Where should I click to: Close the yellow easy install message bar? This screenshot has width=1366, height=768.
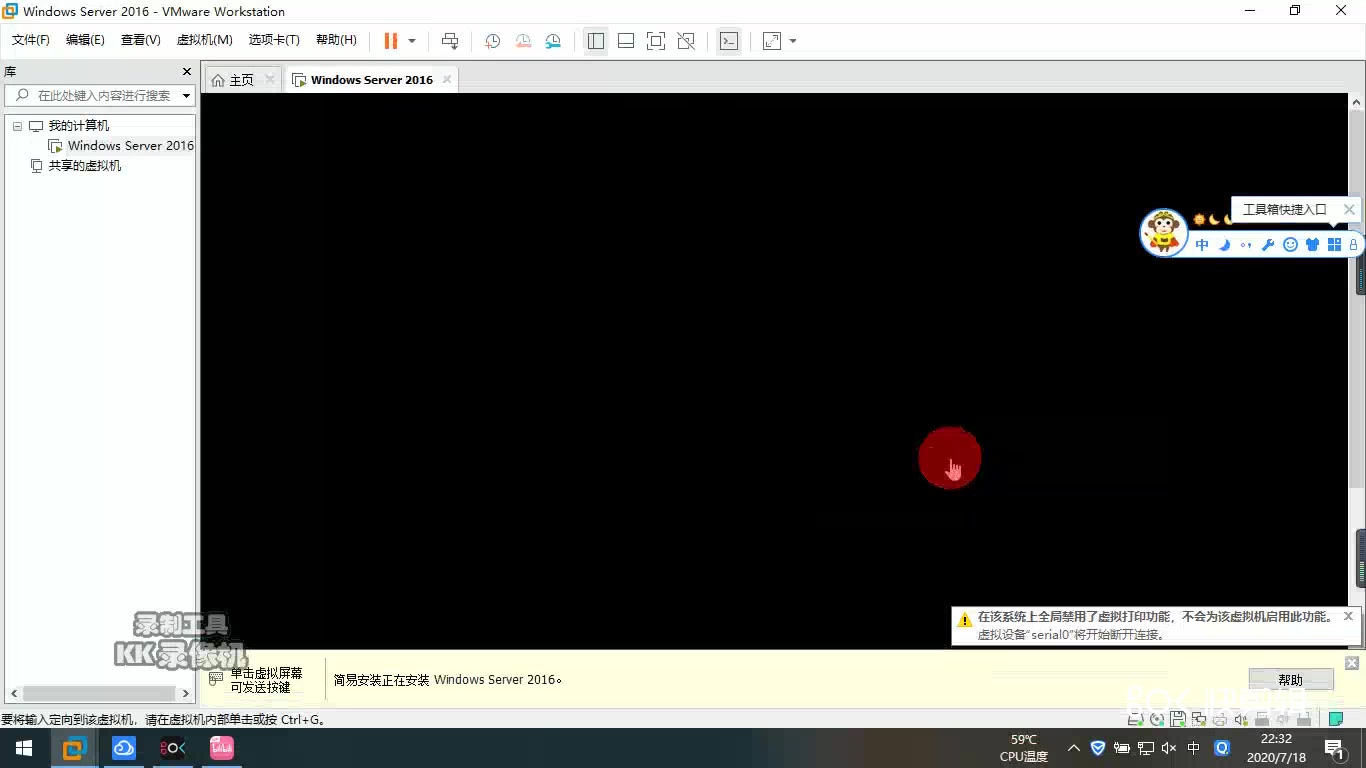pyautogui.click(x=1352, y=663)
